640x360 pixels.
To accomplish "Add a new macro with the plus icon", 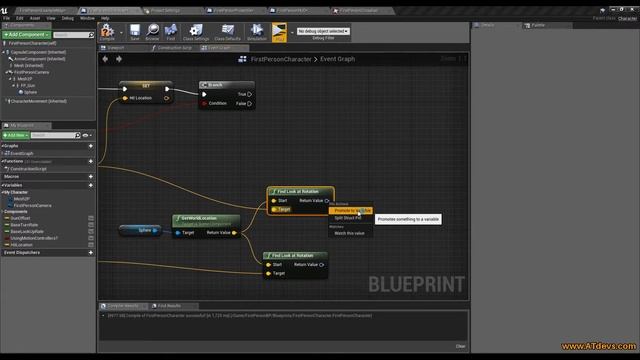I will pos(91,176).
